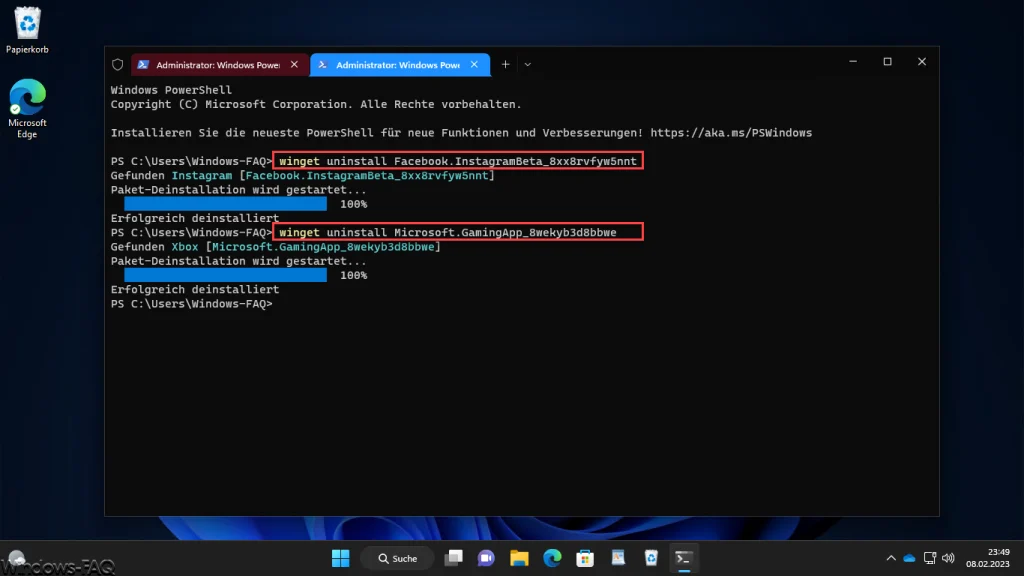Minimize the terminal window
1024x576 pixels.
[x=853, y=61]
